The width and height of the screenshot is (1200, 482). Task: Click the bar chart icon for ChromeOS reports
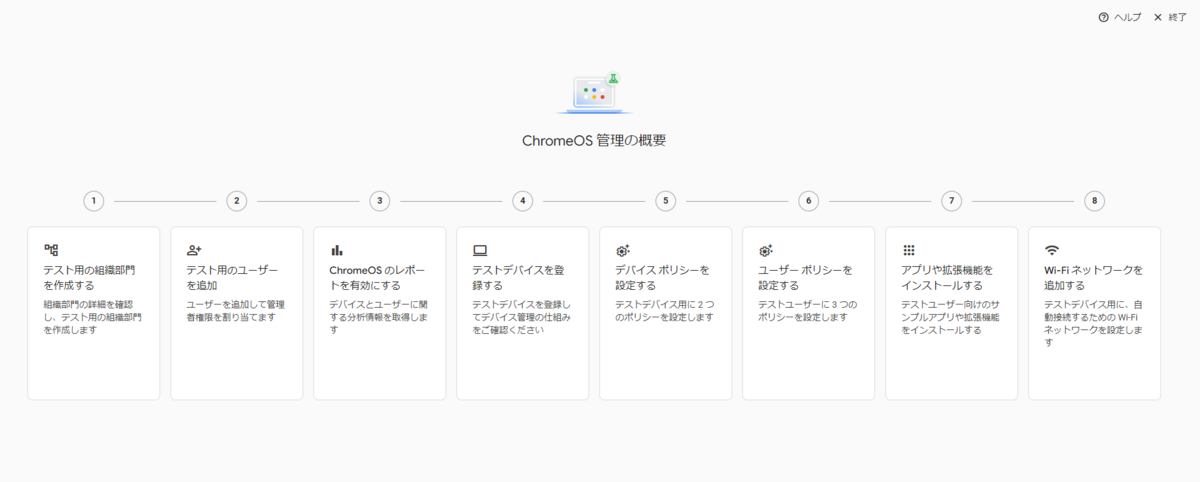point(337,250)
